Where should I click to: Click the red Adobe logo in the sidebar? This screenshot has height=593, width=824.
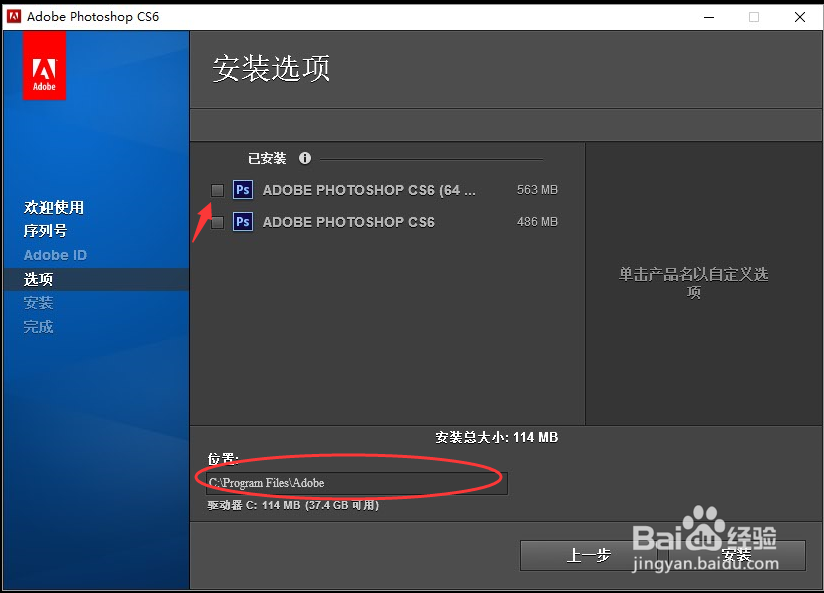(44, 65)
